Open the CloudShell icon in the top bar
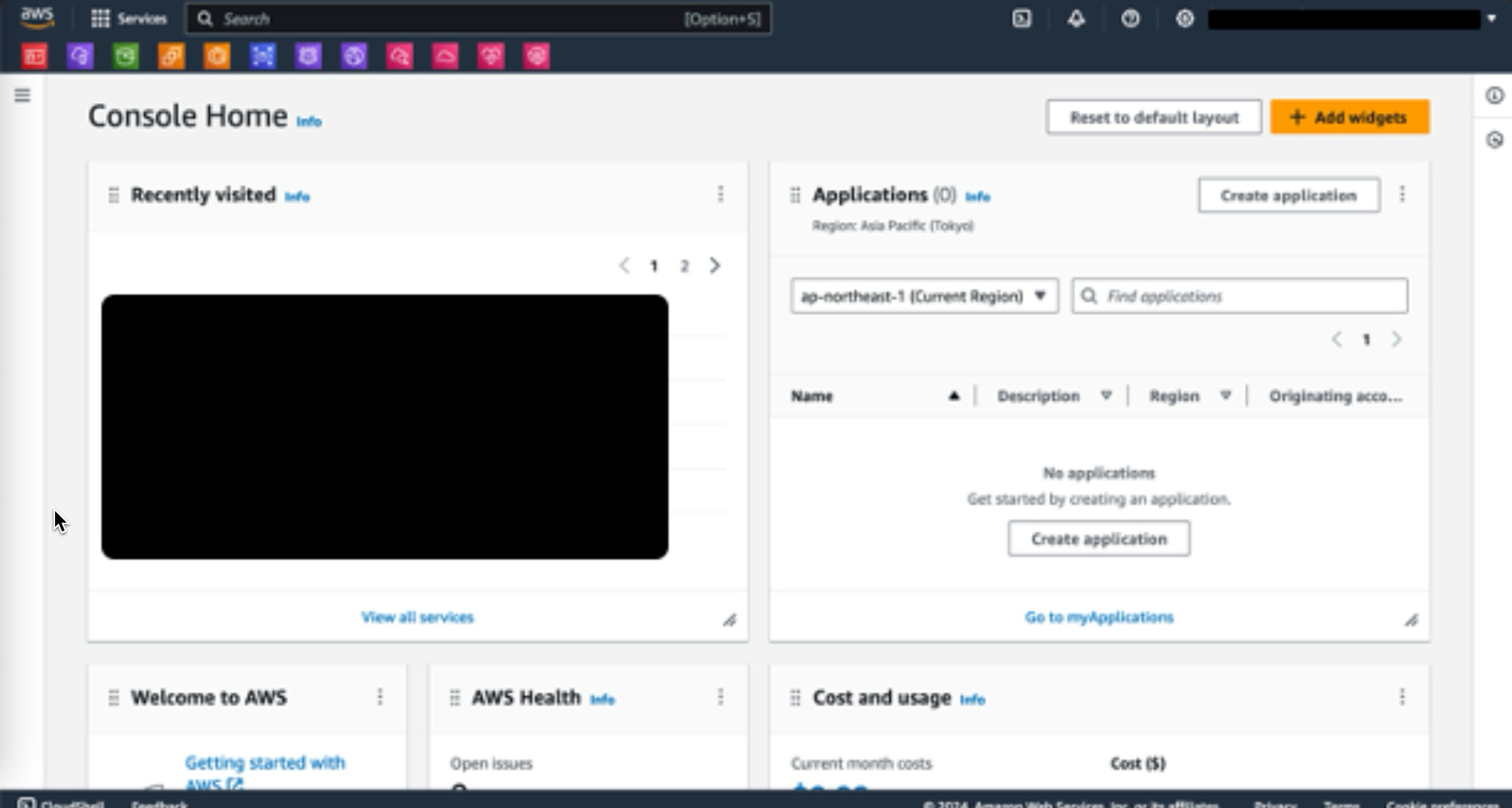The width and height of the screenshot is (1512, 808). point(1022,19)
